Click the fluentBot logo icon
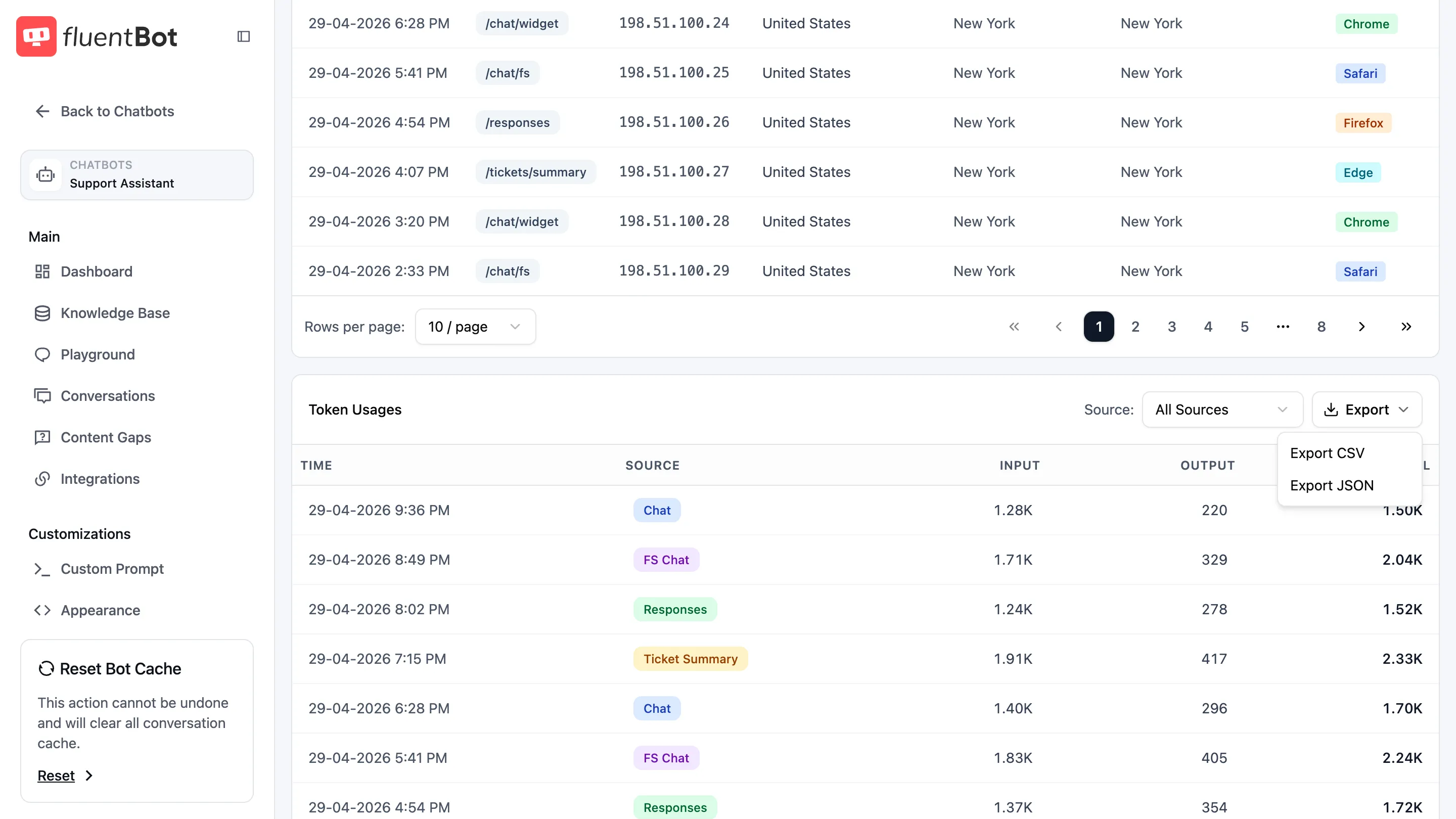The image size is (1456, 819). click(x=36, y=36)
